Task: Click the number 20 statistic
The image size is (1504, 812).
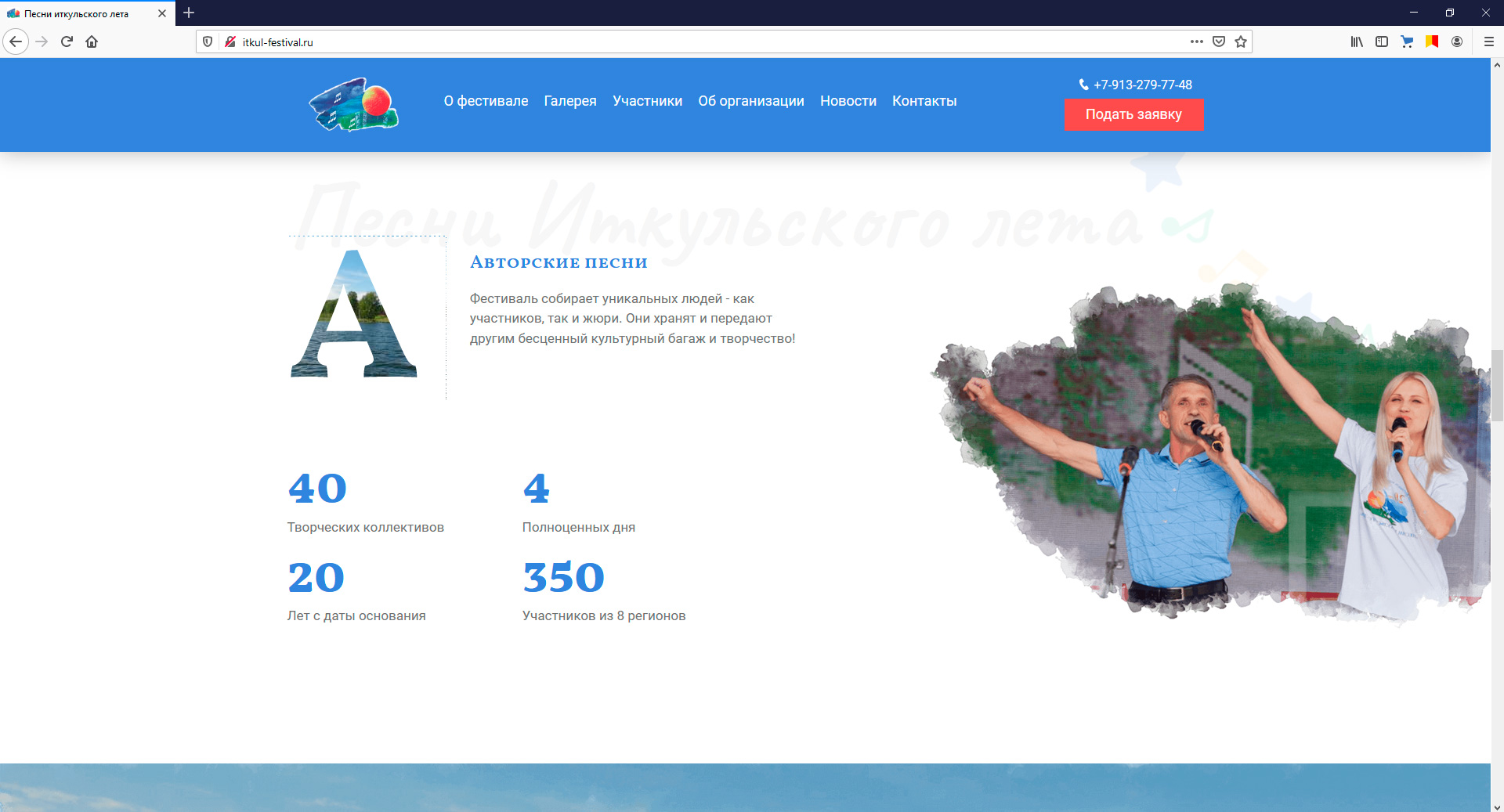Action: click(x=316, y=578)
